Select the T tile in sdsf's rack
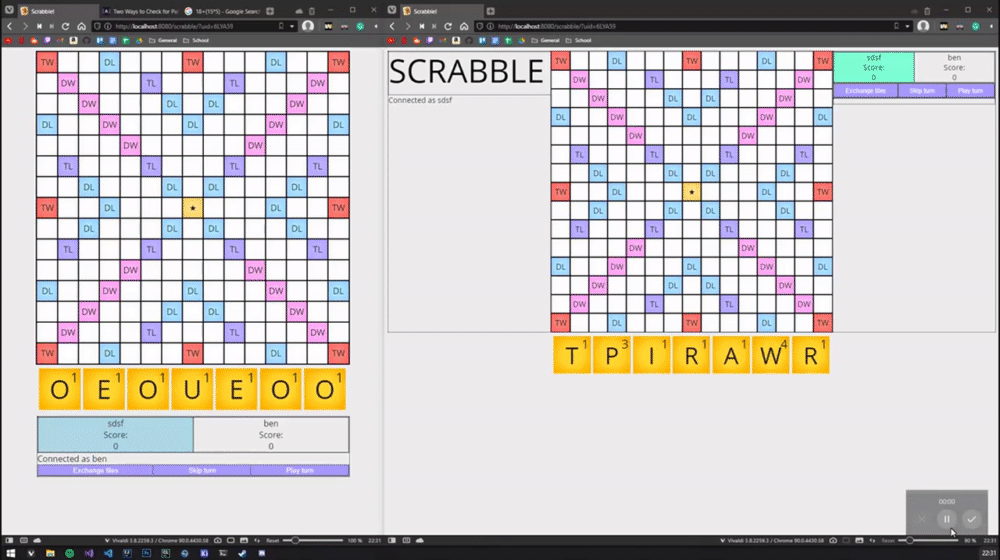 pyautogui.click(x=571, y=355)
